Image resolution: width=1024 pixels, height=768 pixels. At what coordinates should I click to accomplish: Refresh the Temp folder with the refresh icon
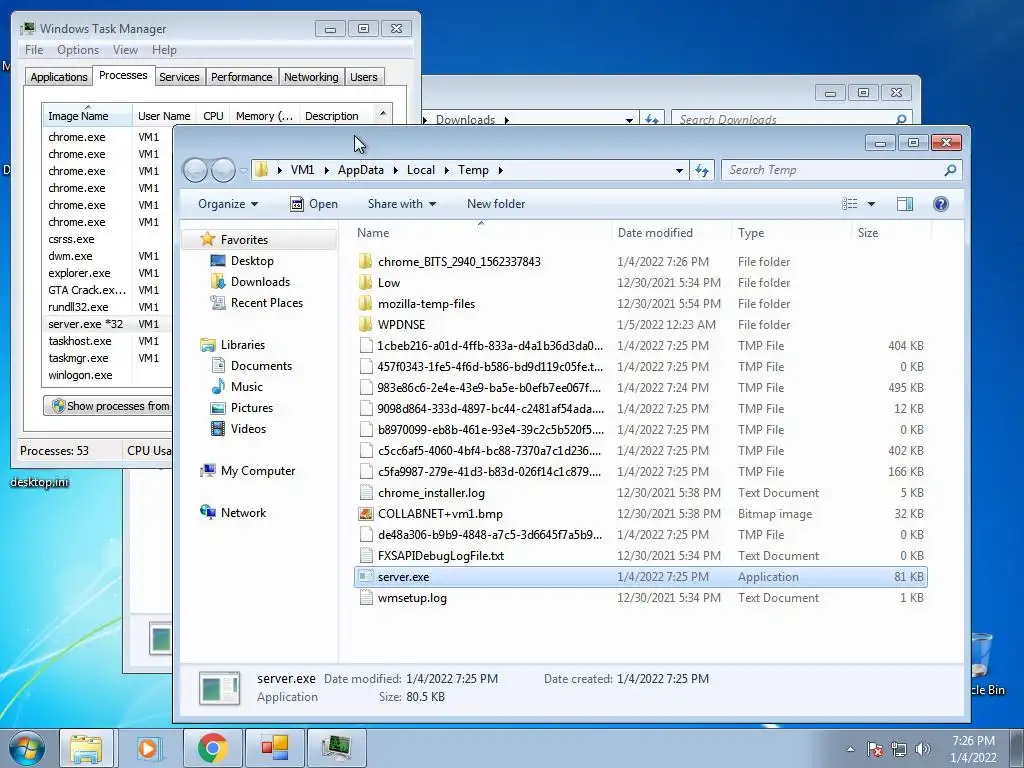coord(702,170)
